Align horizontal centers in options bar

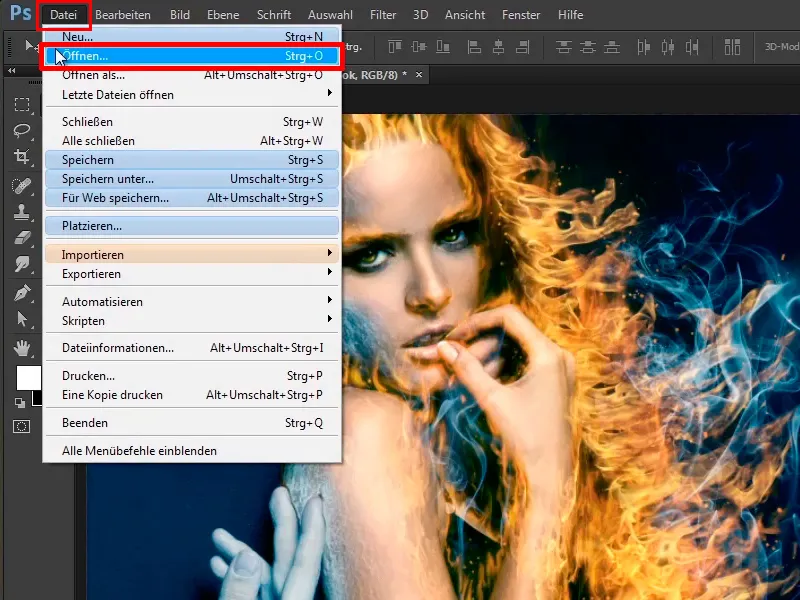(x=498, y=47)
